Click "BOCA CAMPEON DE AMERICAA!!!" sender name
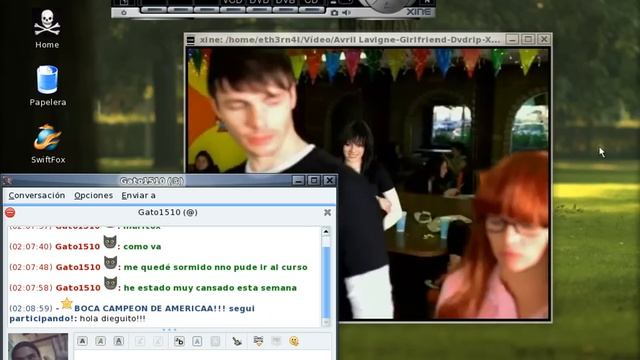This screenshot has width=640, height=360. pos(150,309)
